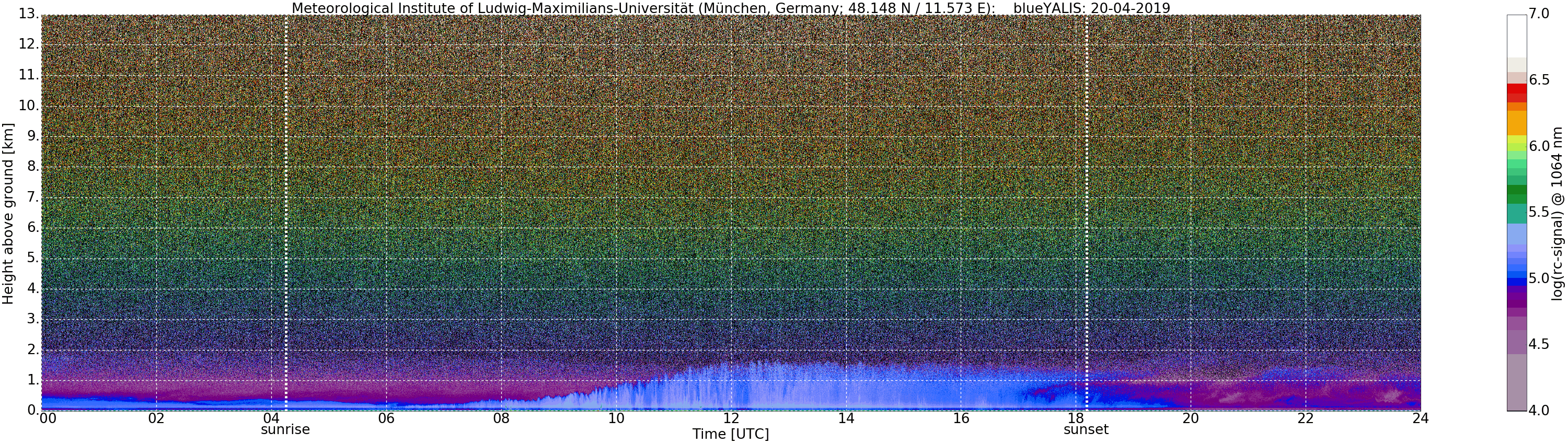This screenshot has height=444, width=1568.
Task: Click the x-axis tick label '22'
Action: 1306,418
